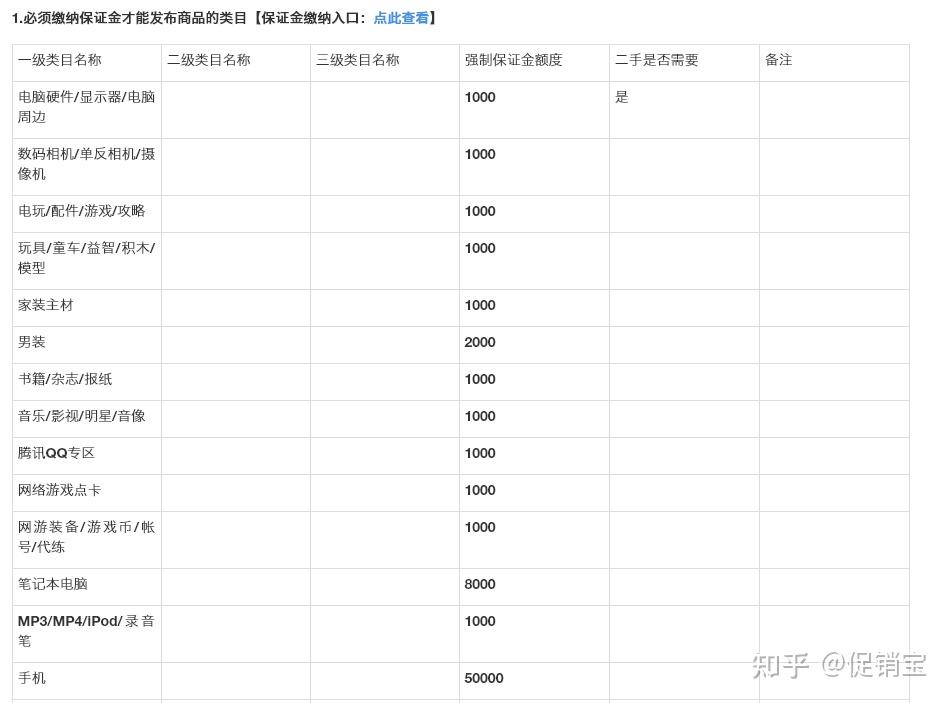
Task: Click the 是 value in 二手是否需要 column
Action: coord(622,97)
